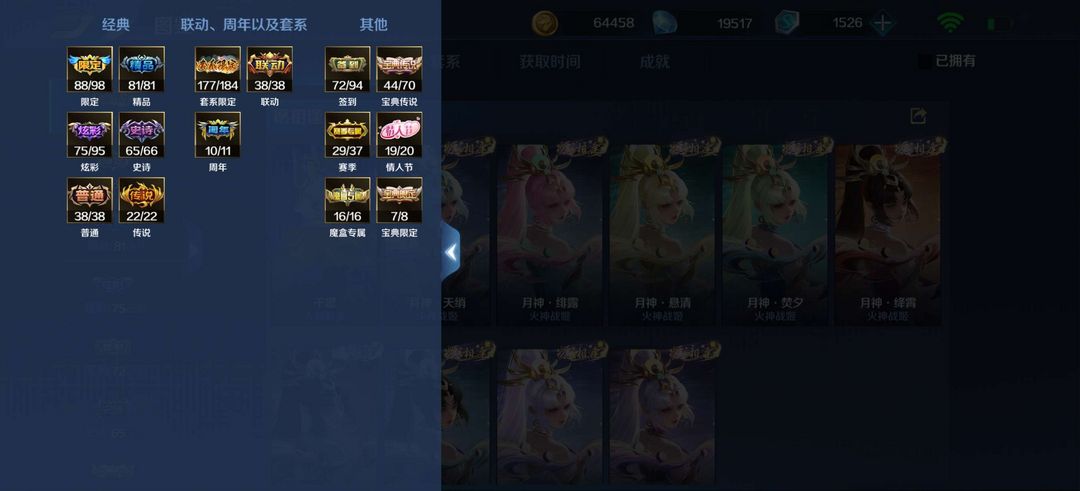This screenshot has width=1080, height=491.
Task: Toggle the 已拥有 owned checkbox
Action: click(x=925, y=61)
